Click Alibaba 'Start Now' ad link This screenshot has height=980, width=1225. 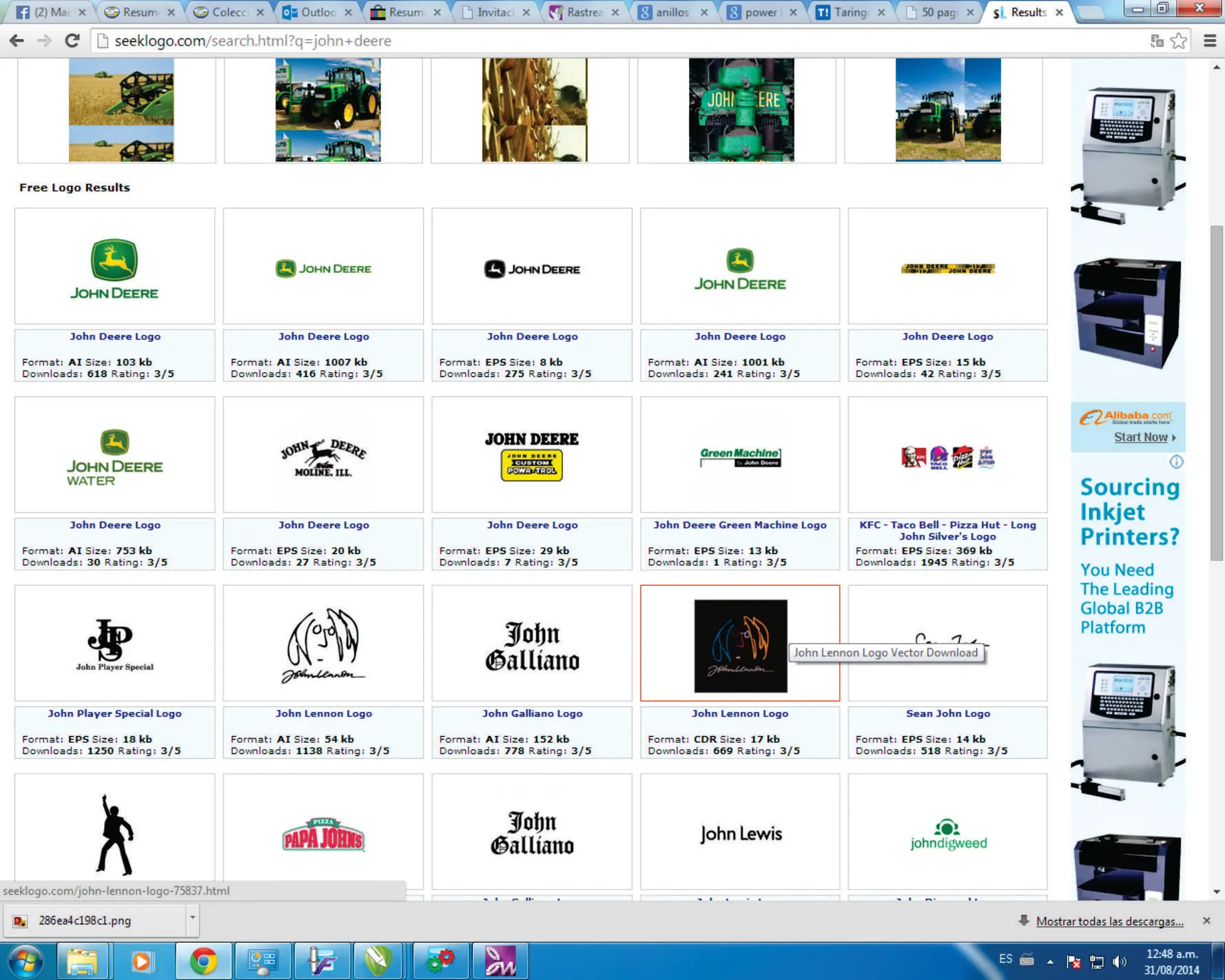[x=1144, y=437]
